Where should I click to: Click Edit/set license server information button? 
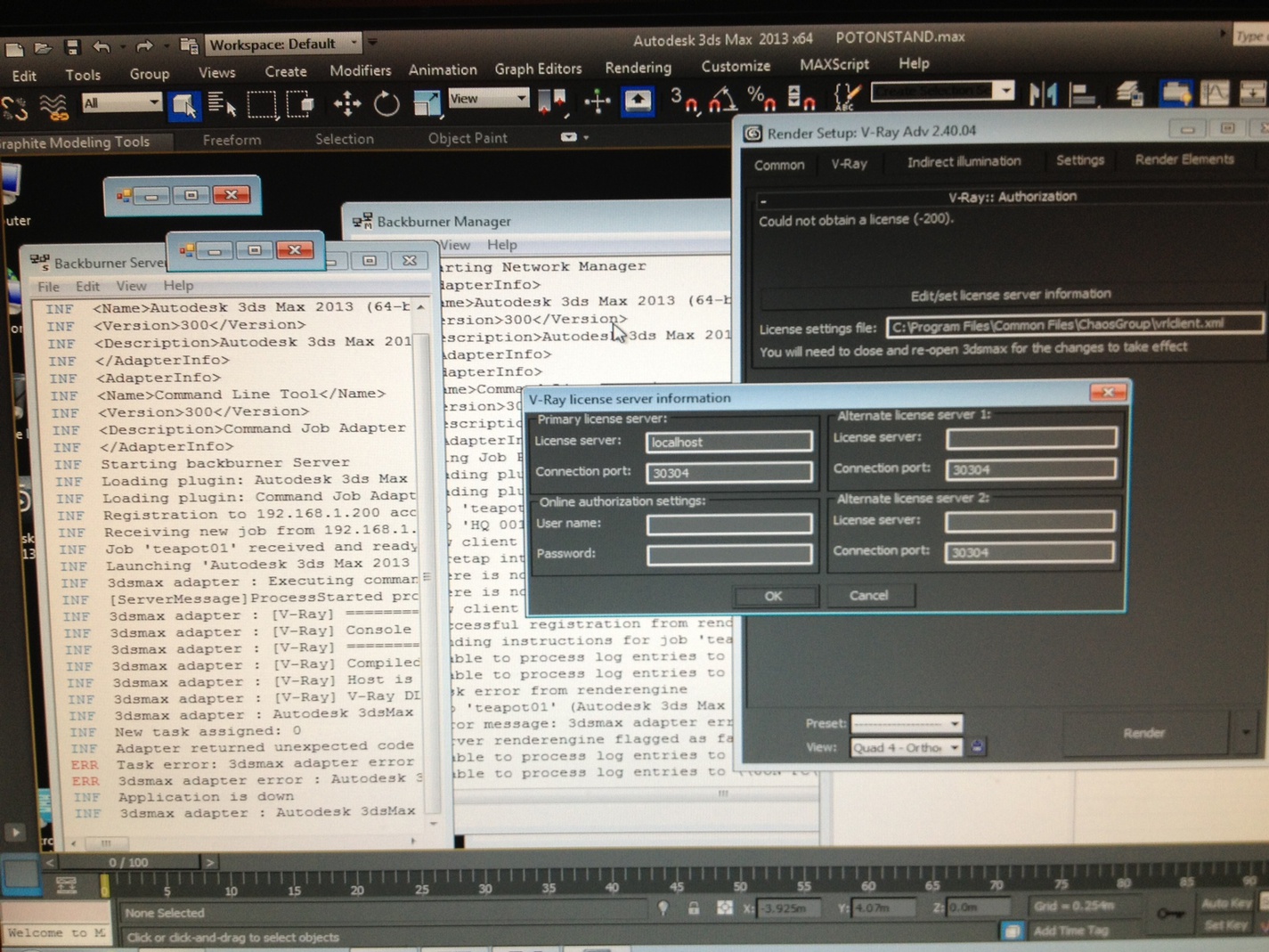[1011, 295]
